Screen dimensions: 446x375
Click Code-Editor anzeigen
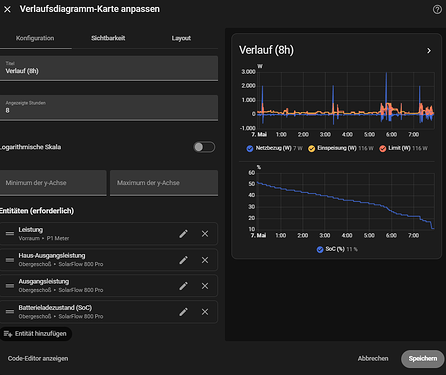click(38, 359)
